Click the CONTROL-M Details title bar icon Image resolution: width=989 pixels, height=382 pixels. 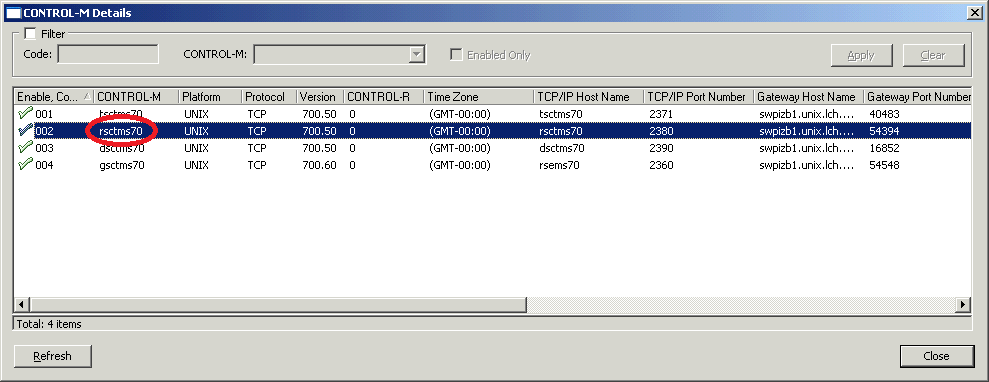coord(13,12)
